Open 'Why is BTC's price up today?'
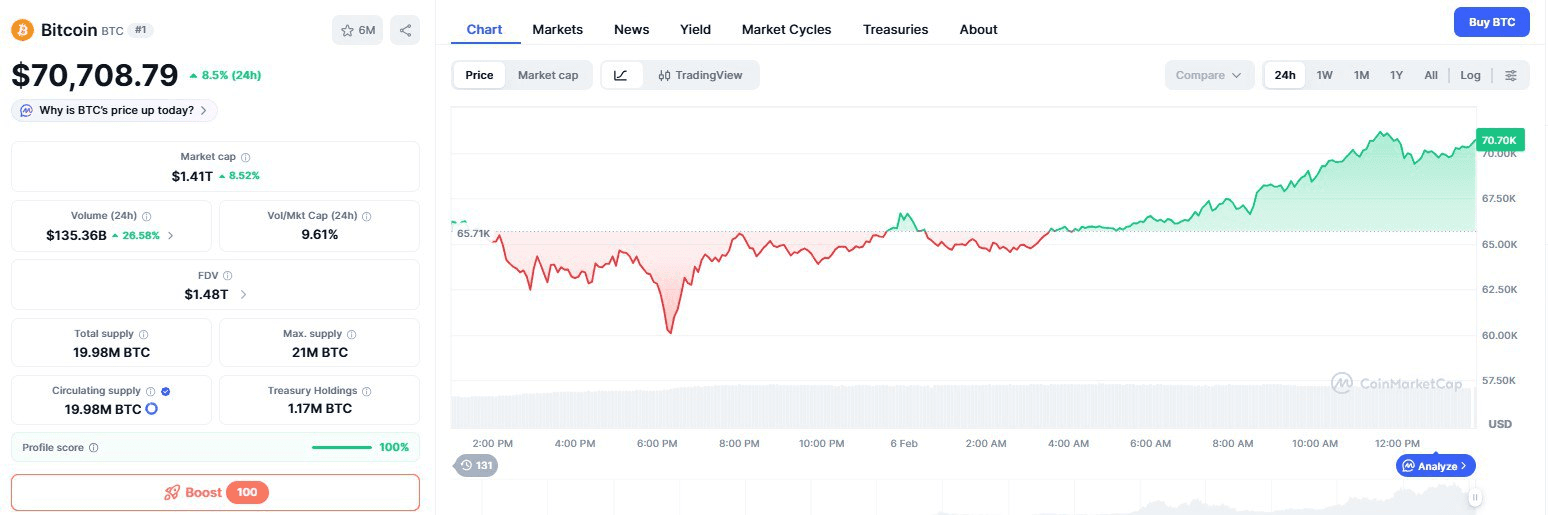 (x=114, y=110)
